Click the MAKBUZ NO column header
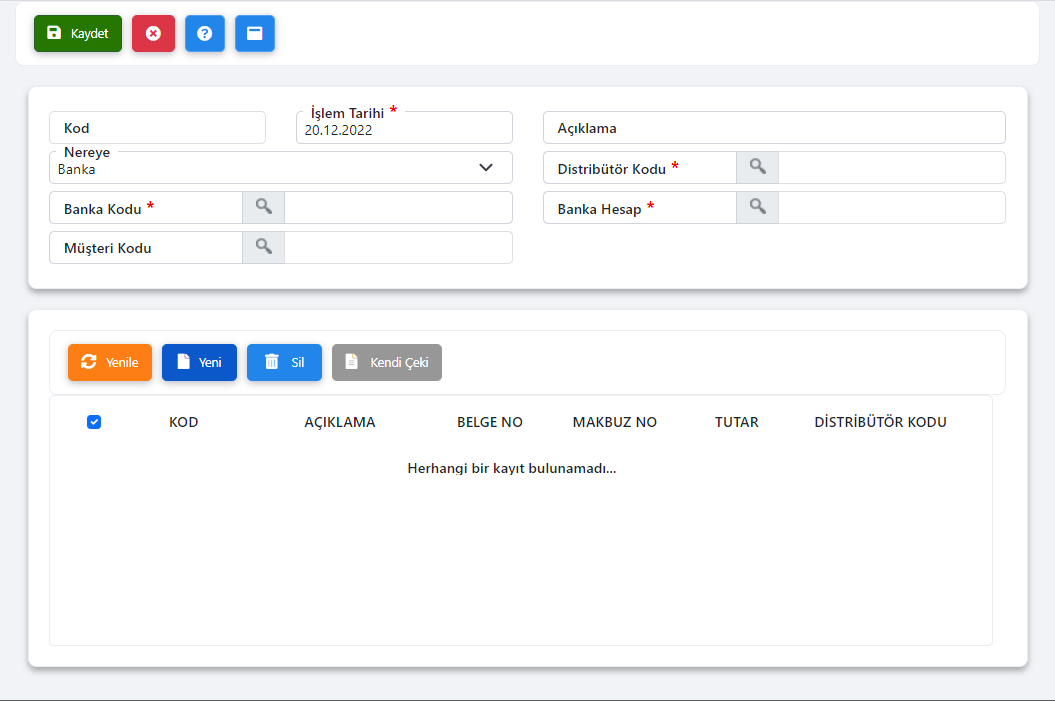Screen dimensions: 1055x701 click(614, 422)
